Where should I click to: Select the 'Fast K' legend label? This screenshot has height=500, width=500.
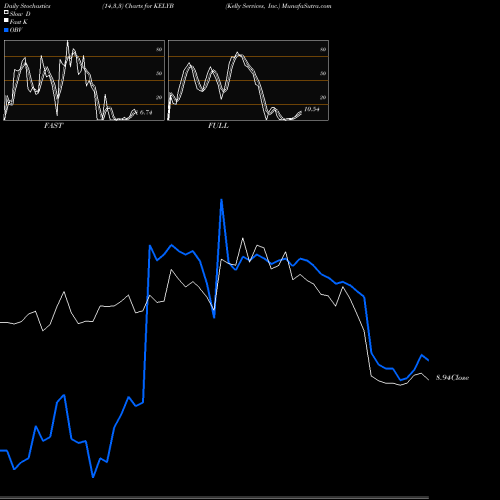click(x=19, y=22)
